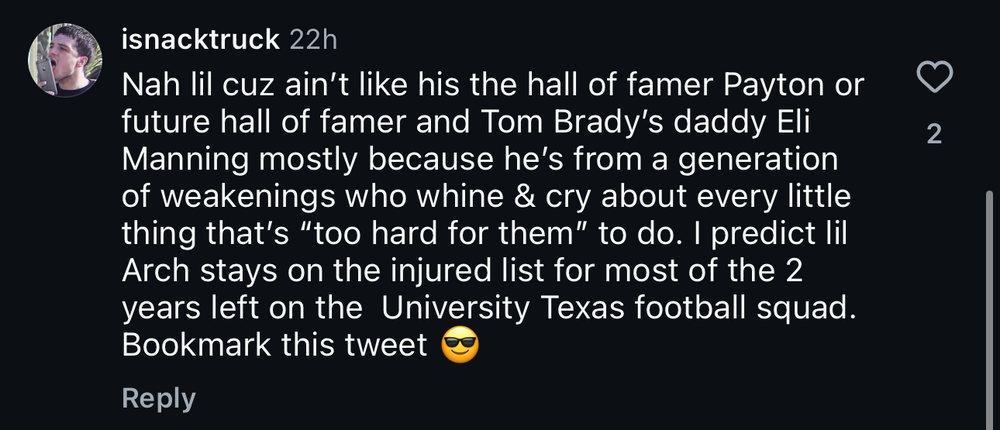The height and width of the screenshot is (430, 1000).
Task: Click the sunglasses emoji in the comment
Action: click(460, 345)
